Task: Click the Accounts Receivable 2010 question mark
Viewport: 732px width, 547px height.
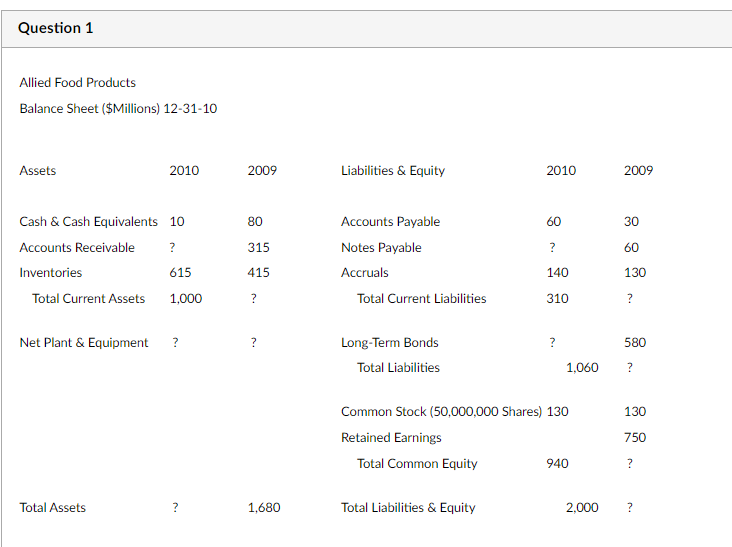Action: click(172, 247)
